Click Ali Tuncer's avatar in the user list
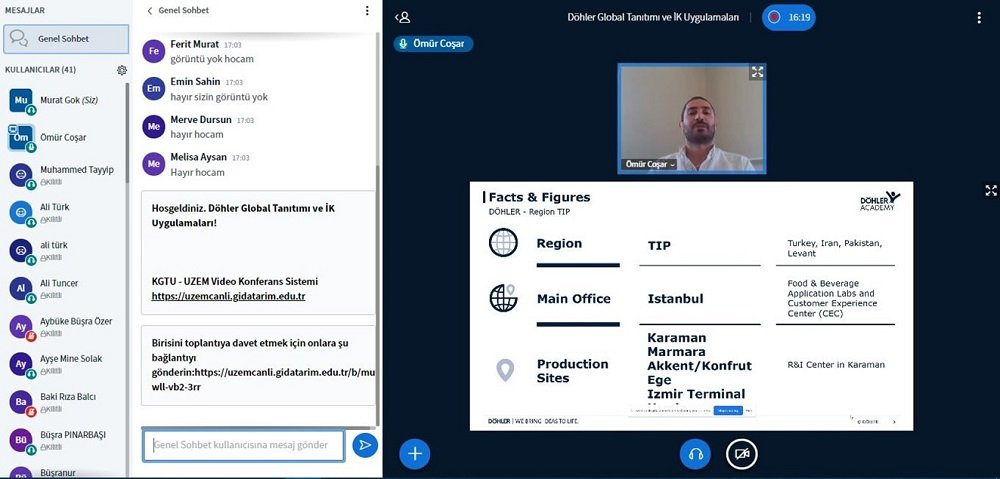 point(21,289)
